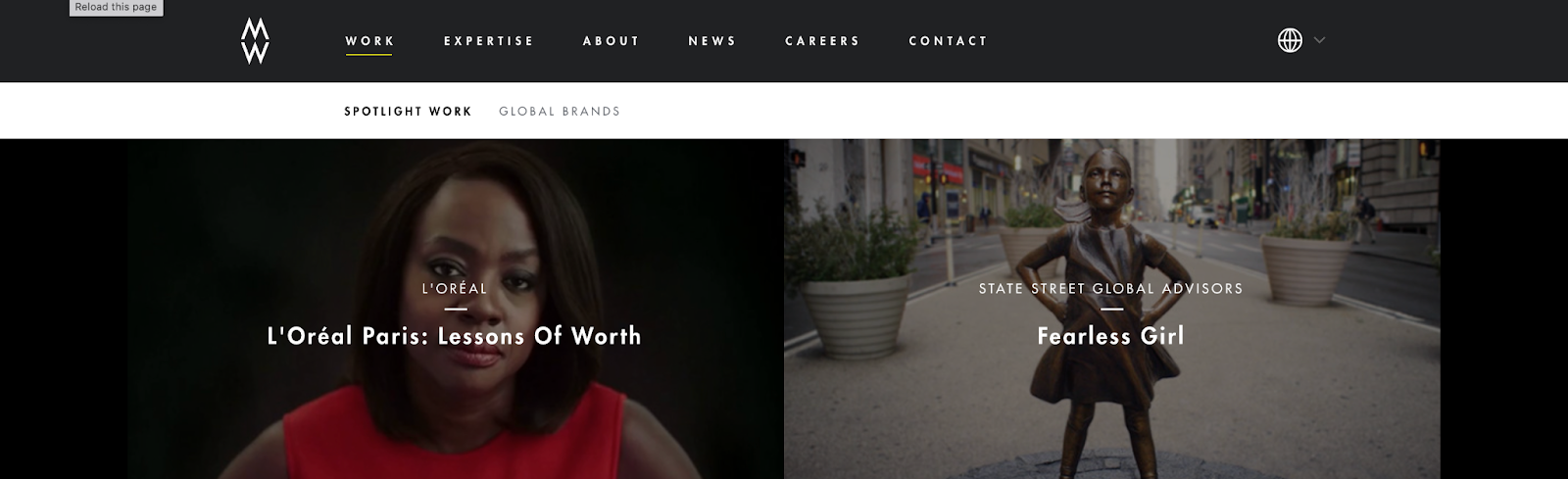
Task: Click the L'ORÉAL brand label
Action: click(x=455, y=288)
